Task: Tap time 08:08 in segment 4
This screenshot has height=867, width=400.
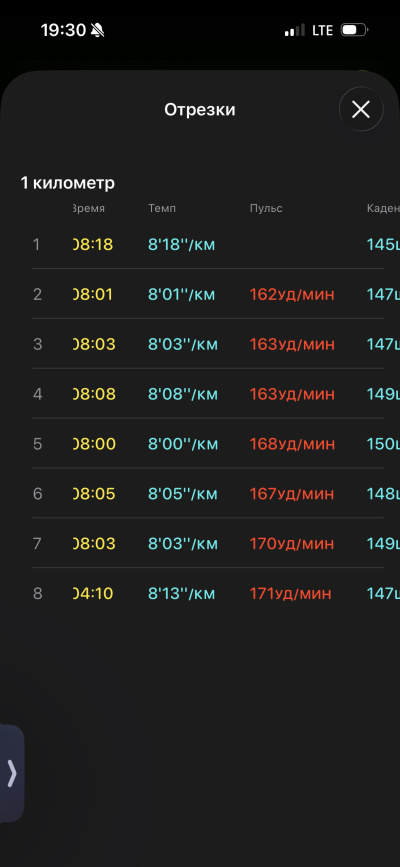Action: click(x=93, y=394)
